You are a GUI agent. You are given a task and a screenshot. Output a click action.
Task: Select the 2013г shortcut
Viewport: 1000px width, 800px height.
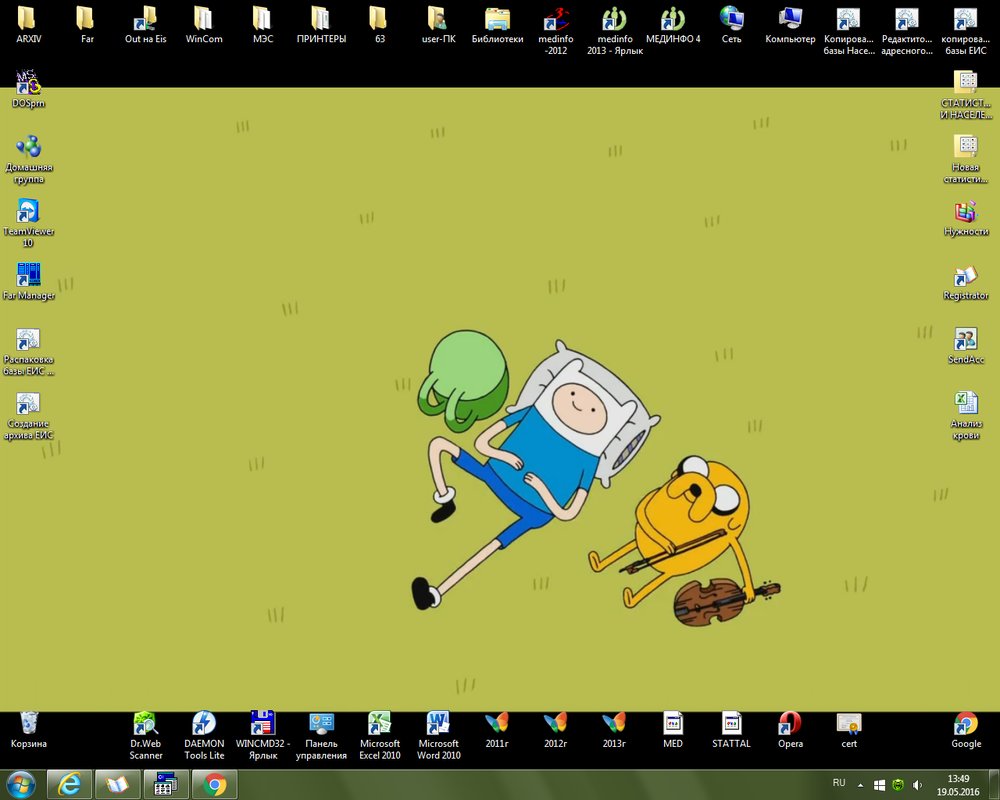pos(614,730)
